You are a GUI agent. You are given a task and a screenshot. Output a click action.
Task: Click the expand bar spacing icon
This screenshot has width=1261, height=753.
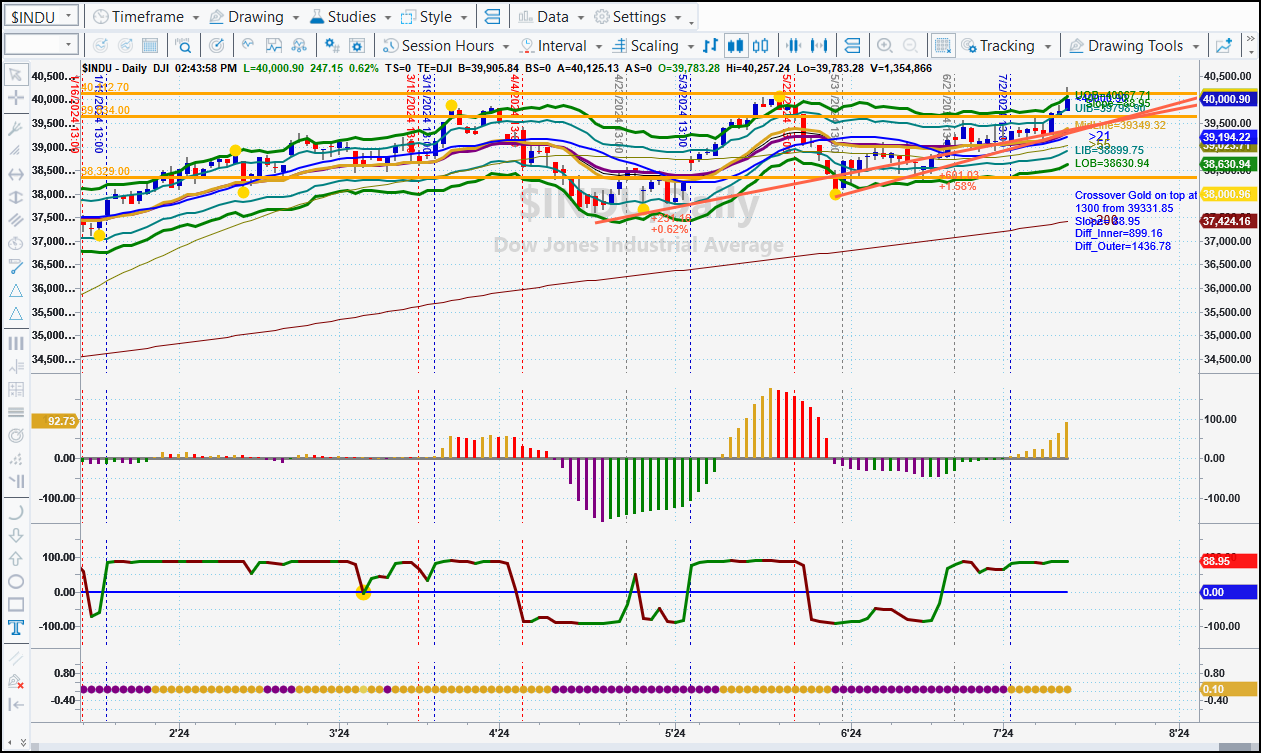click(x=821, y=45)
